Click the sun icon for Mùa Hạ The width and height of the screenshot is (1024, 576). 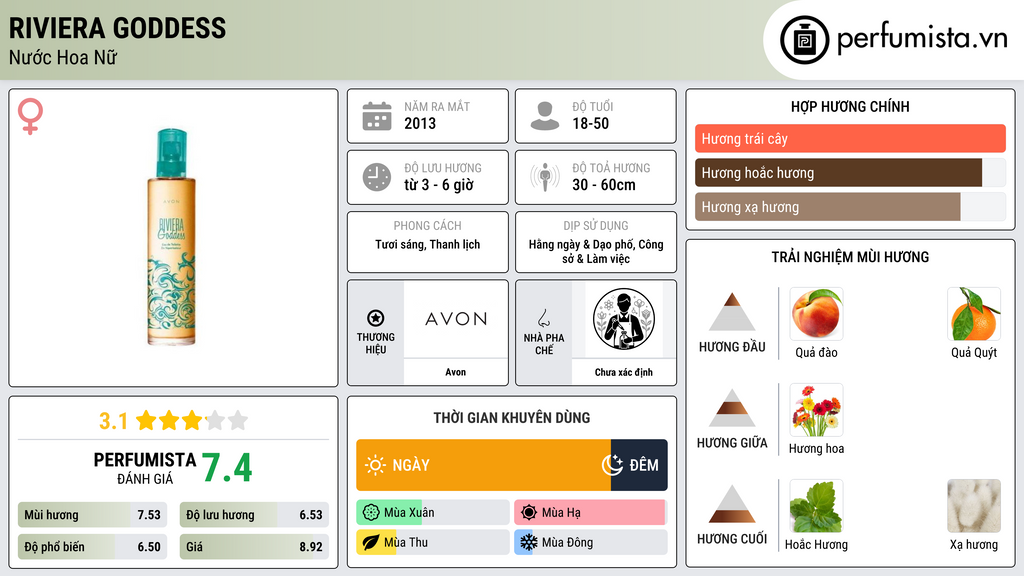click(529, 513)
